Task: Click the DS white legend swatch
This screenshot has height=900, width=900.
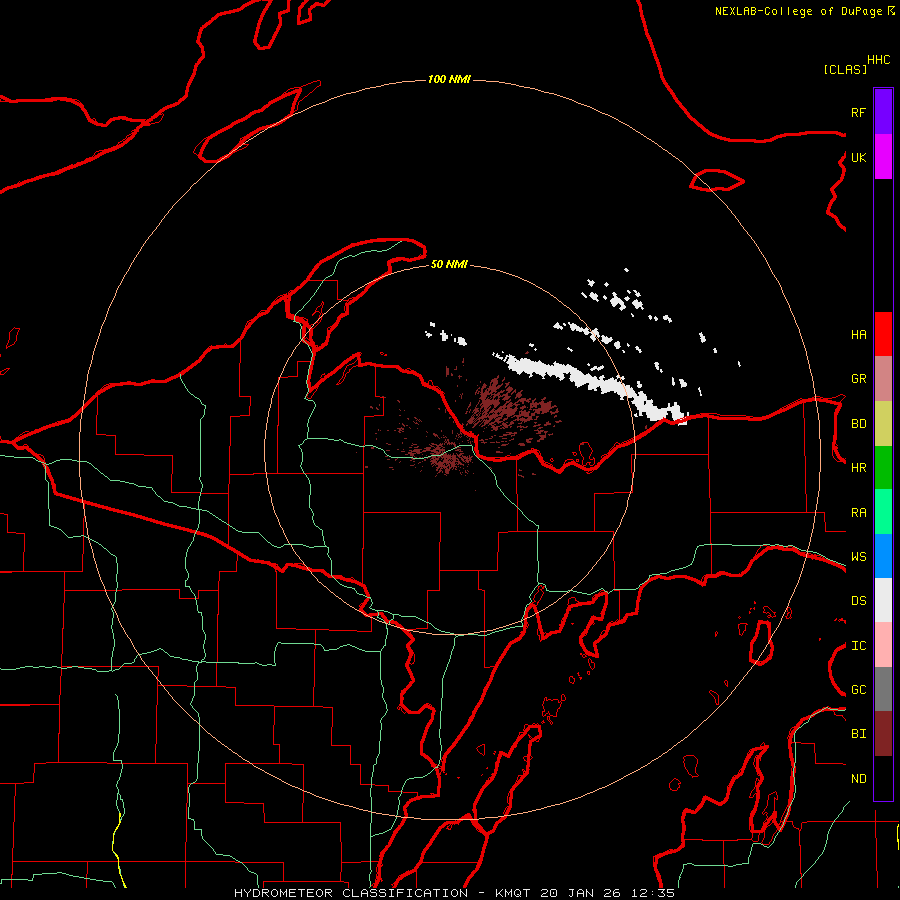Action: 883,600
